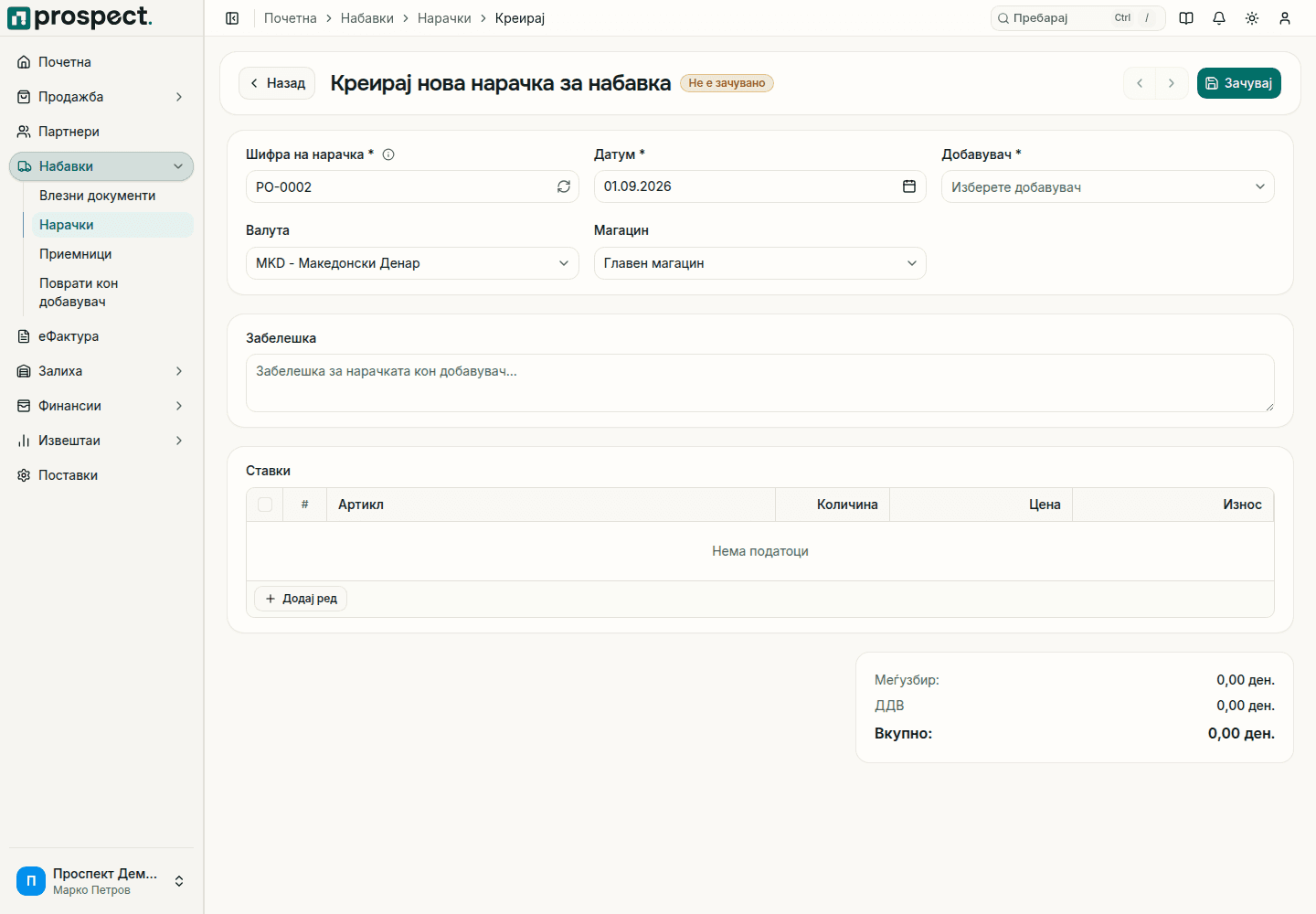Open еФактура in the sidebar
Viewport: 1316px width, 914px height.
coord(101,336)
